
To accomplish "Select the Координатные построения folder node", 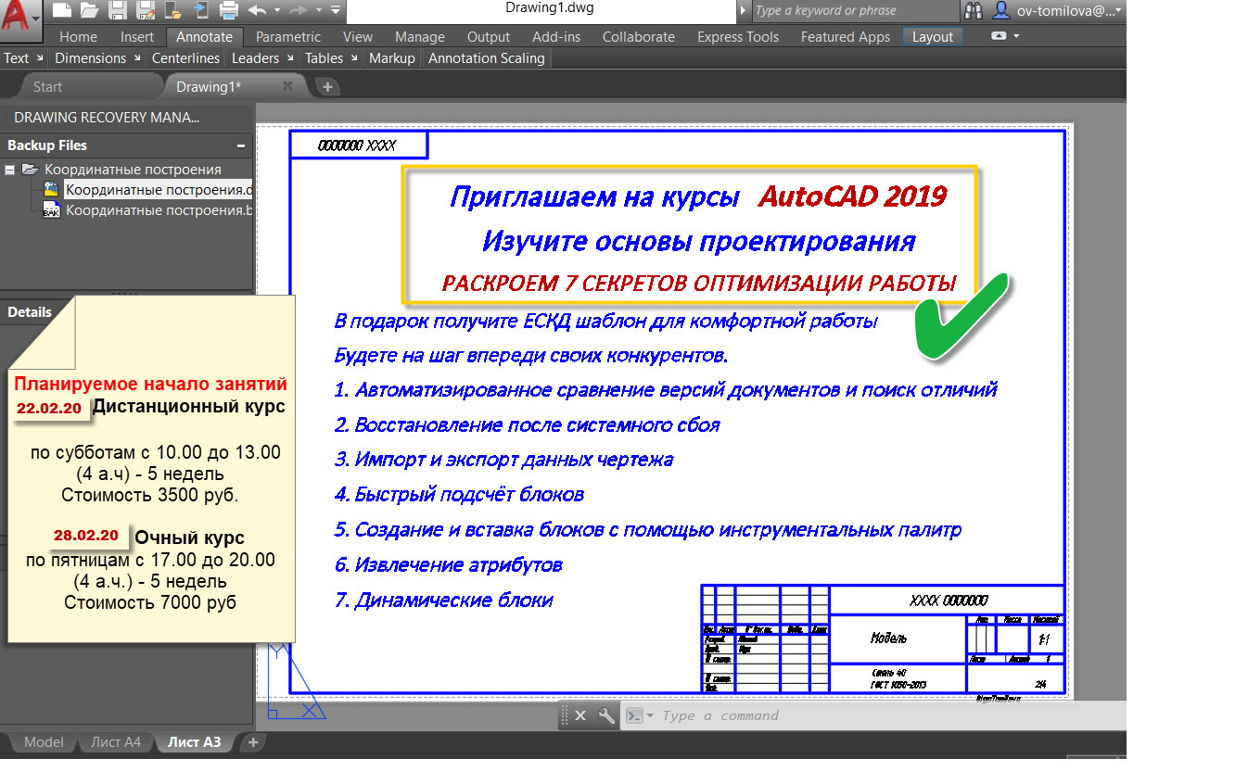I will [133, 169].
